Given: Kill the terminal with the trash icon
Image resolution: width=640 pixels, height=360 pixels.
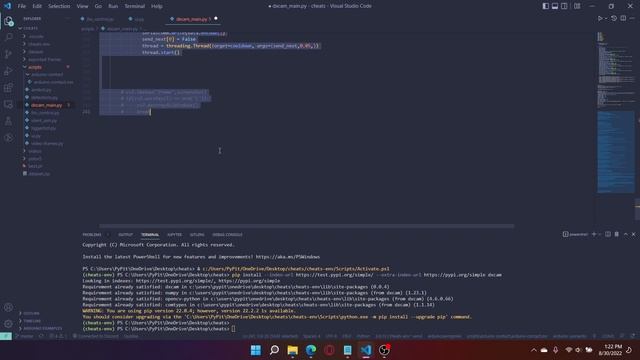Looking at the screenshot, I should click(x=617, y=234).
